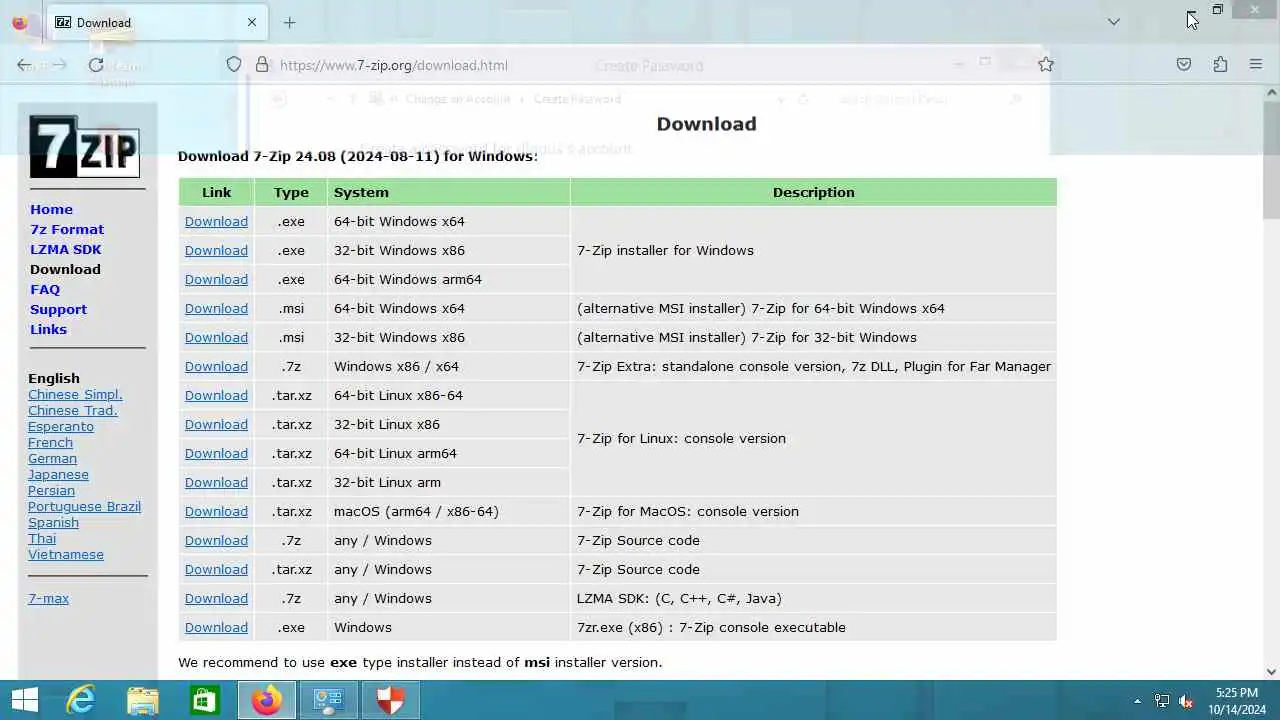This screenshot has width=1280, height=720.
Task: Click the Description column header
Action: 813,192
